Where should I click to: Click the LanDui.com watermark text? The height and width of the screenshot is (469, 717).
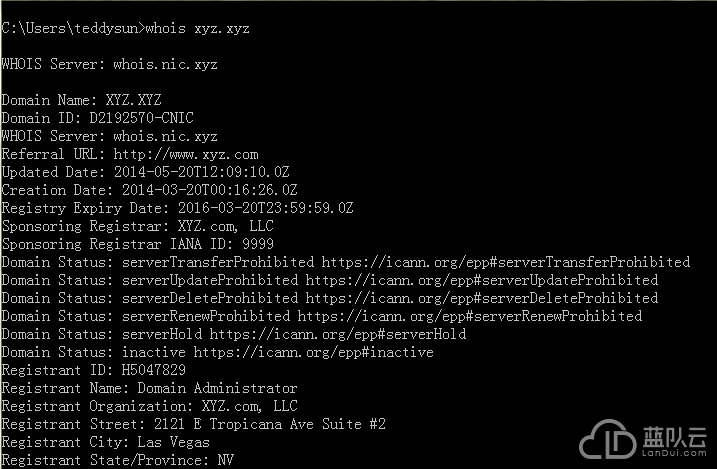(x=674, y=453)
